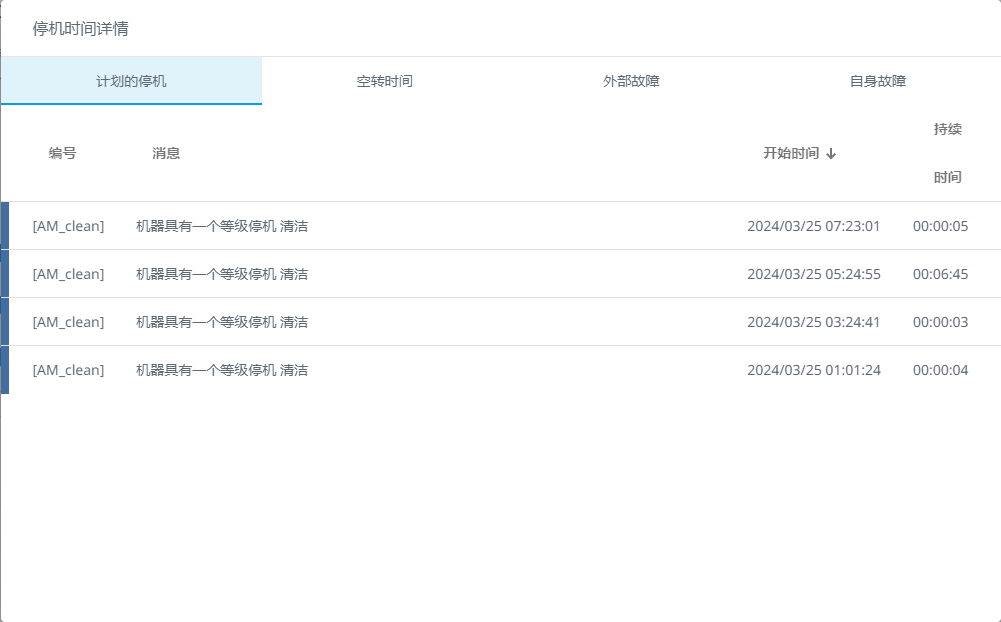Click the blue indicator of the 05:24:55 row
Screen dimensions: 1001x622
pyautogui.click(x=5, y=273)
